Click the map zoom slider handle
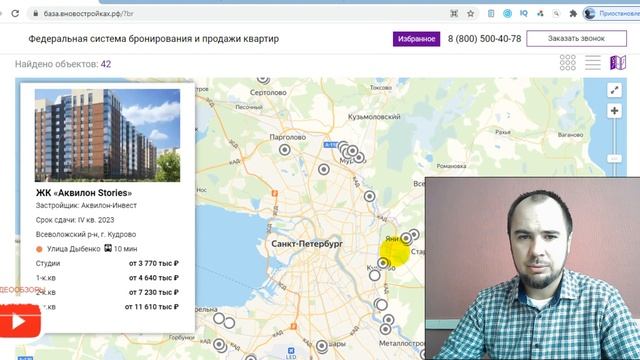 coord(614,158)
